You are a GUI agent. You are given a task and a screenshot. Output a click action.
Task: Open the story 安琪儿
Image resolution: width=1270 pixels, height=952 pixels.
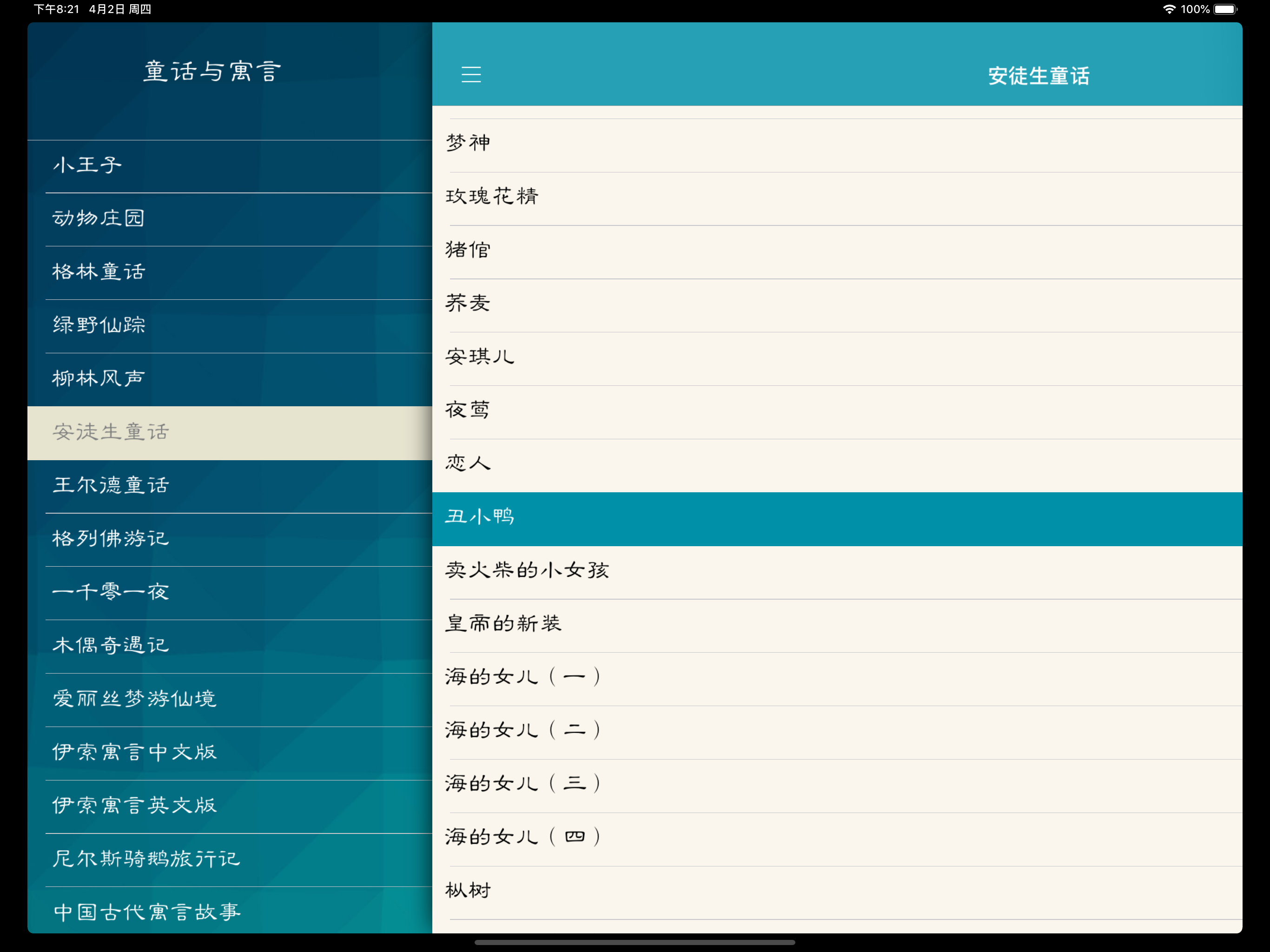tap(837, 359)
